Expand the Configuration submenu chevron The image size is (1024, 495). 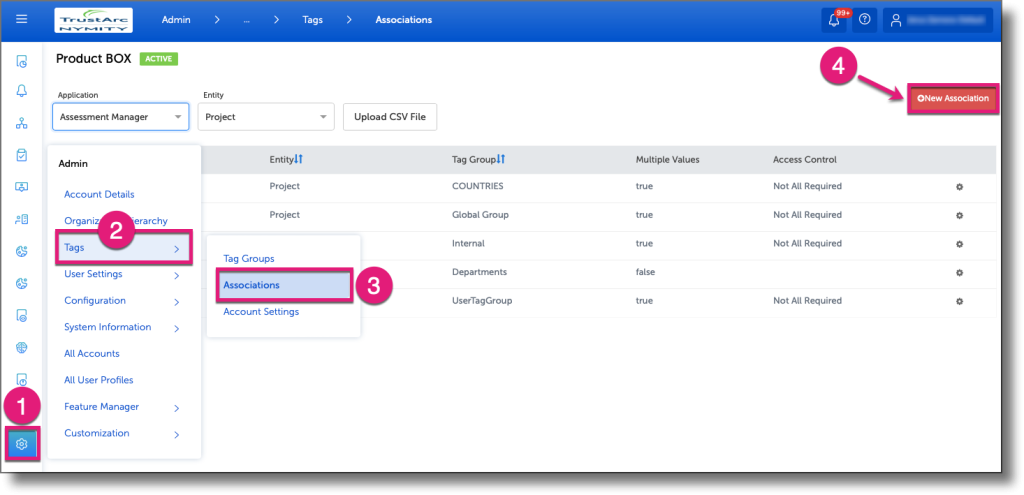coord(176,302)
